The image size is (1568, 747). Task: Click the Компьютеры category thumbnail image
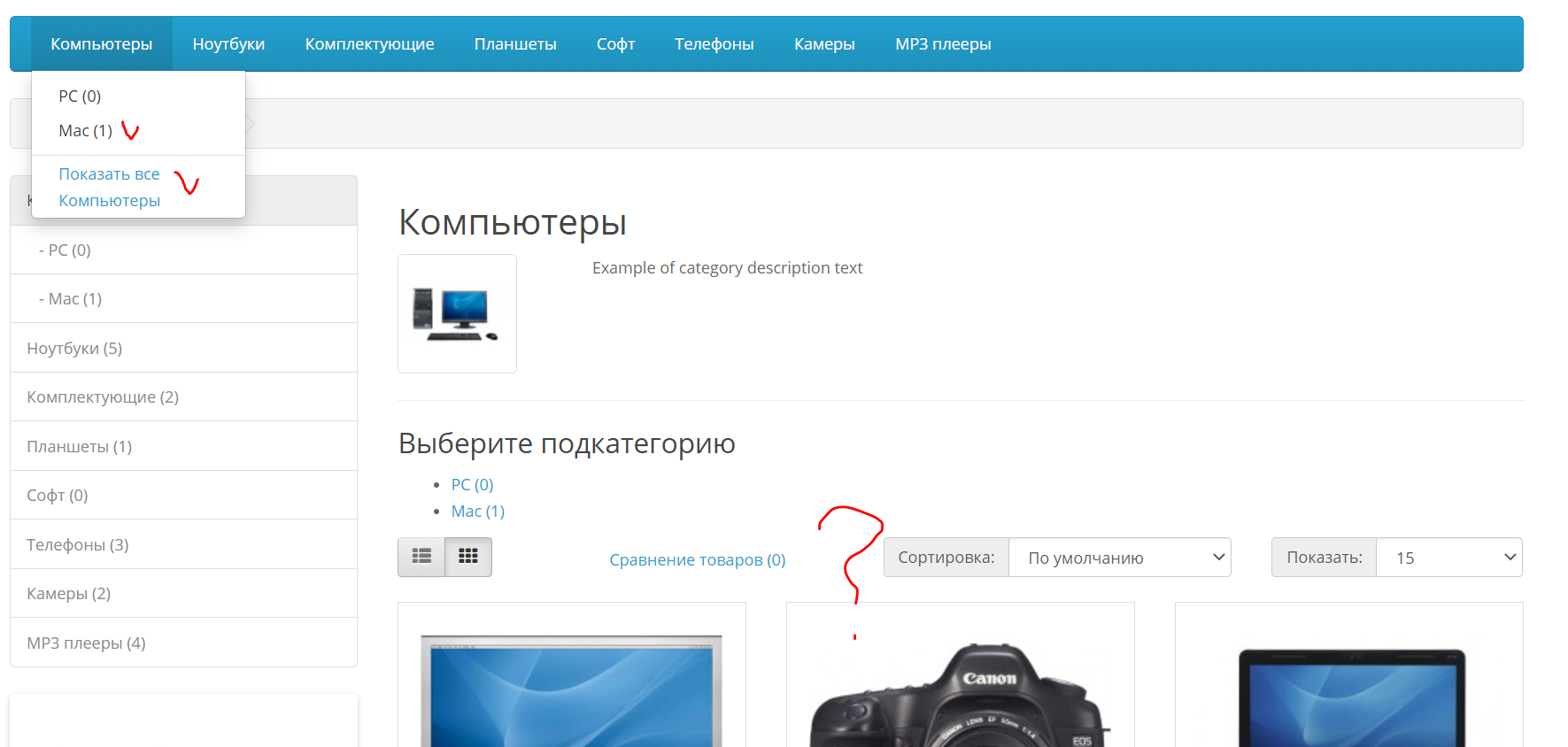(457, 314)
